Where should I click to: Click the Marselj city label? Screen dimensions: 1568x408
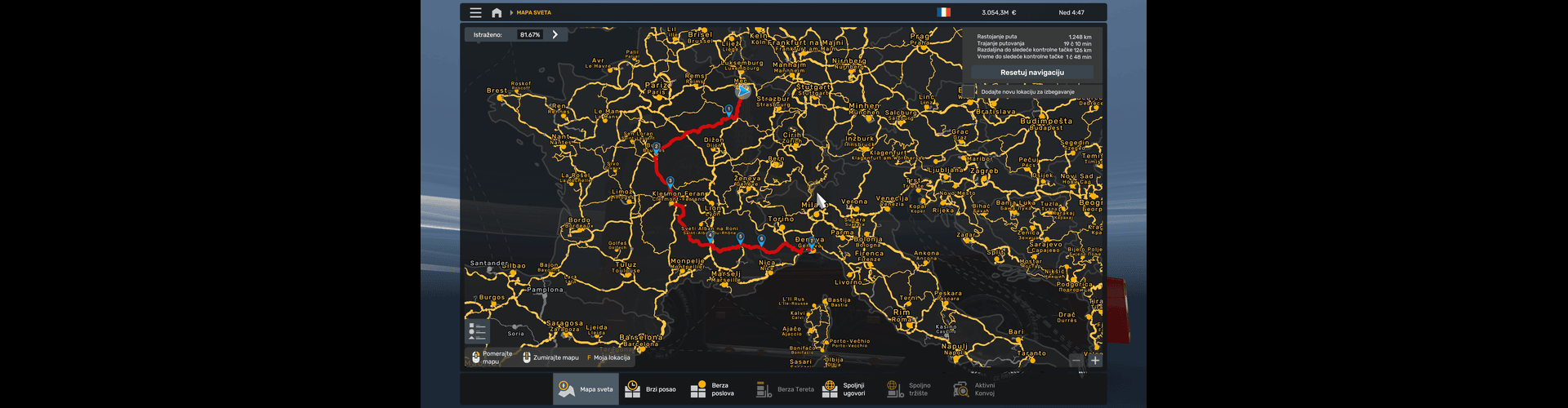coord(726,273)
